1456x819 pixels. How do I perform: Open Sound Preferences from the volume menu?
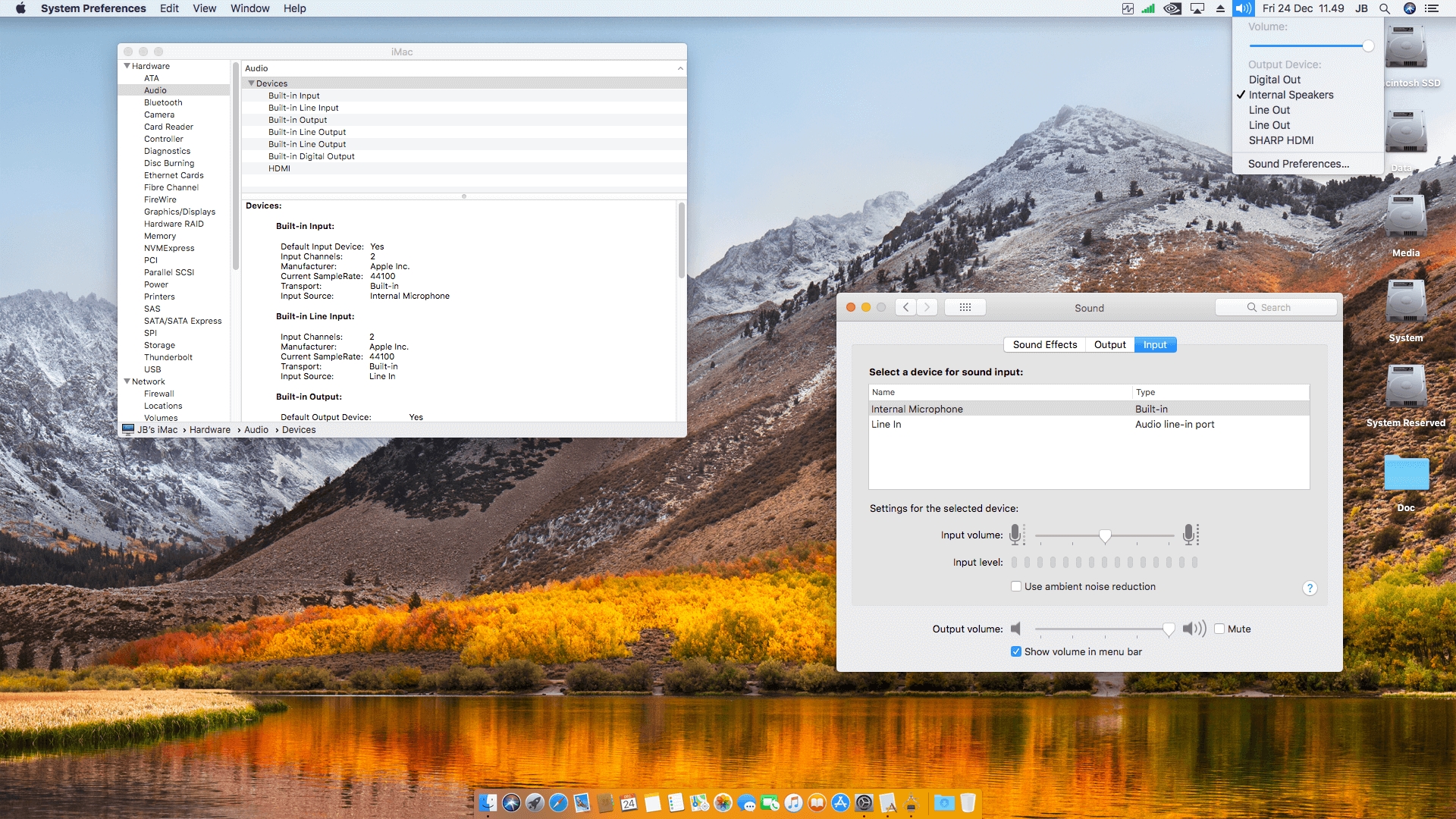[x=1298, y=163]
